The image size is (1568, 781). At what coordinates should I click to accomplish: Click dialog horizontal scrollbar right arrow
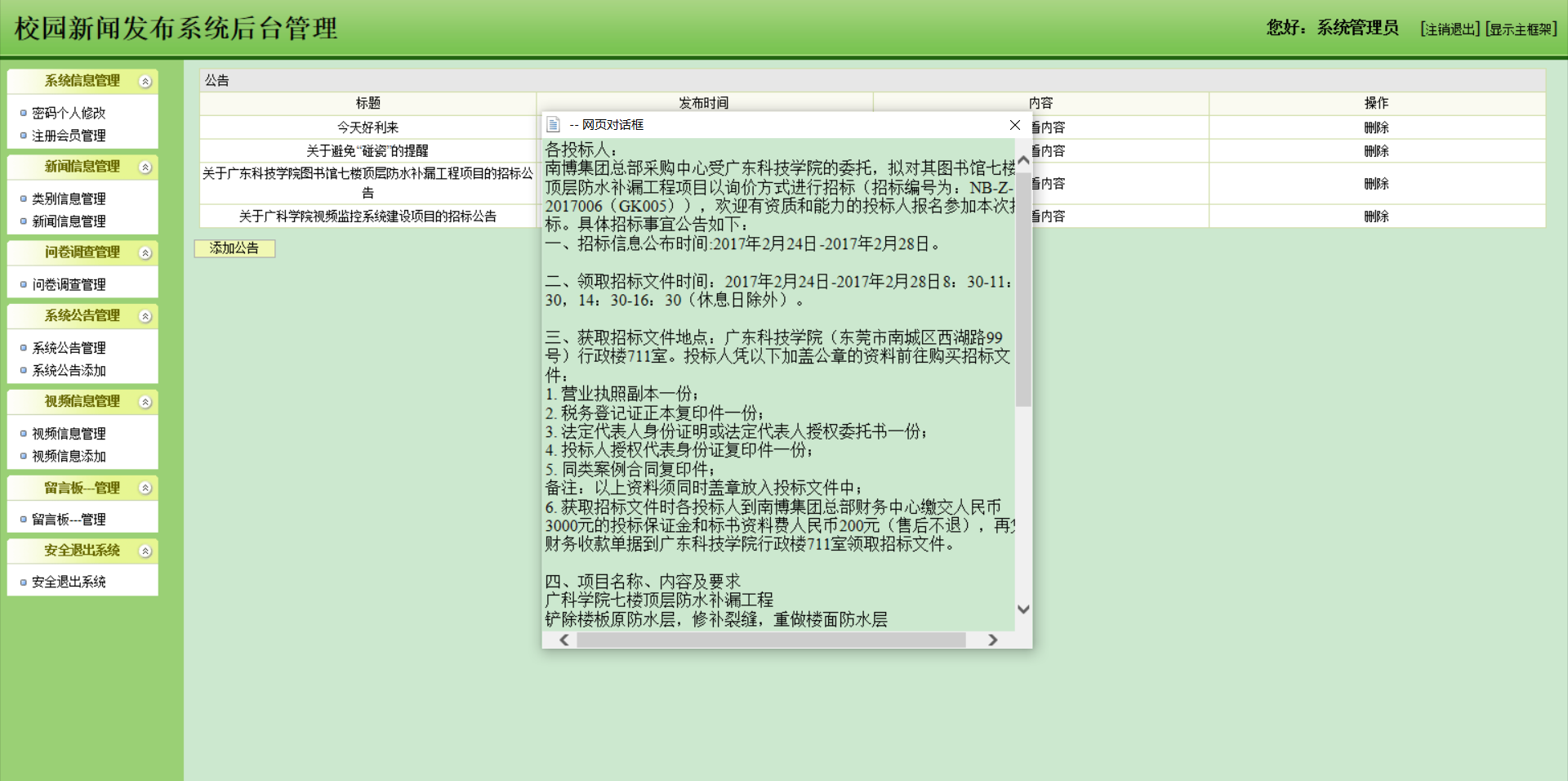click(x=993, y=640)
